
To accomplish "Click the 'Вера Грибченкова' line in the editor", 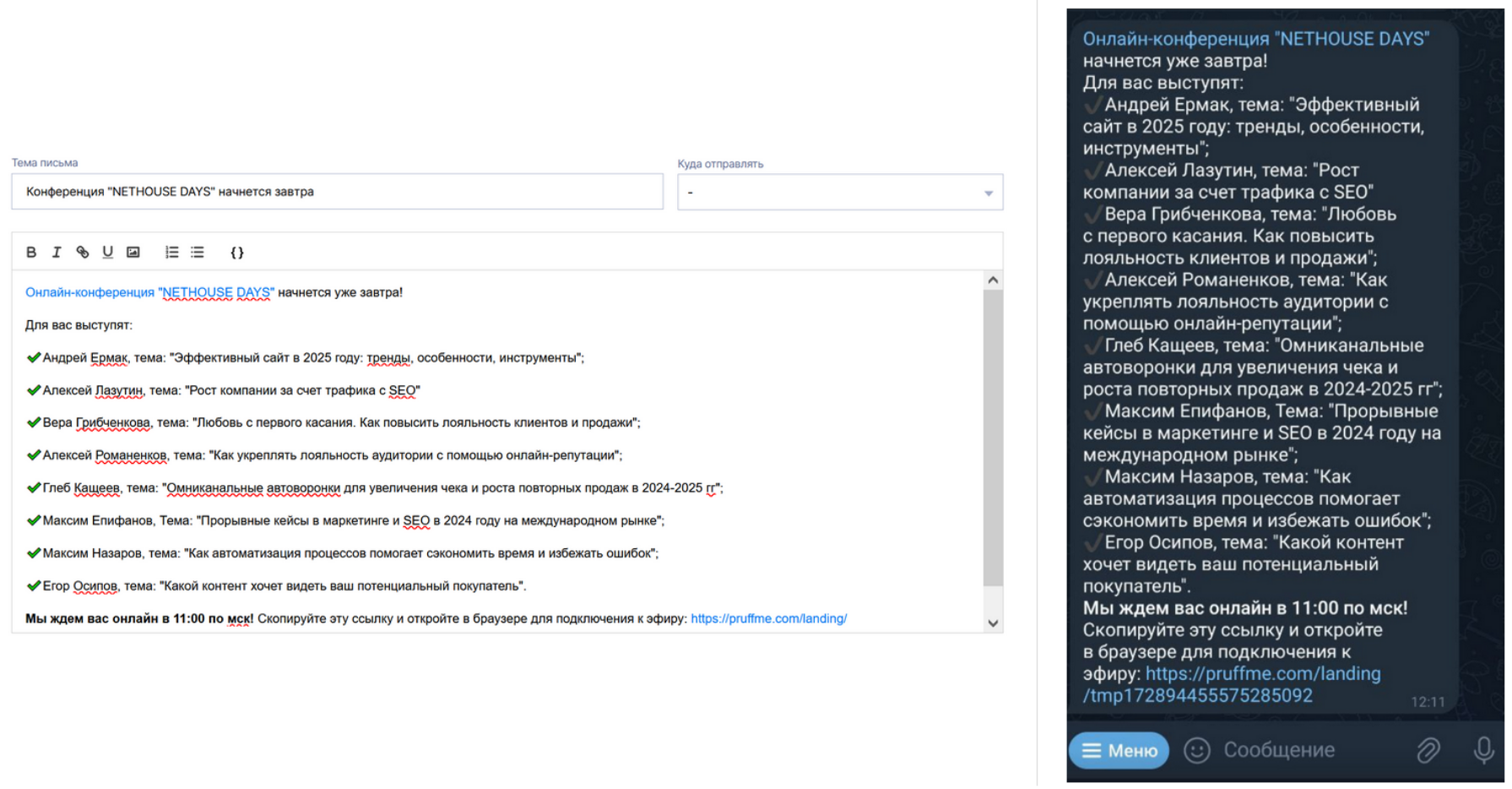I will tap(333, 422).
